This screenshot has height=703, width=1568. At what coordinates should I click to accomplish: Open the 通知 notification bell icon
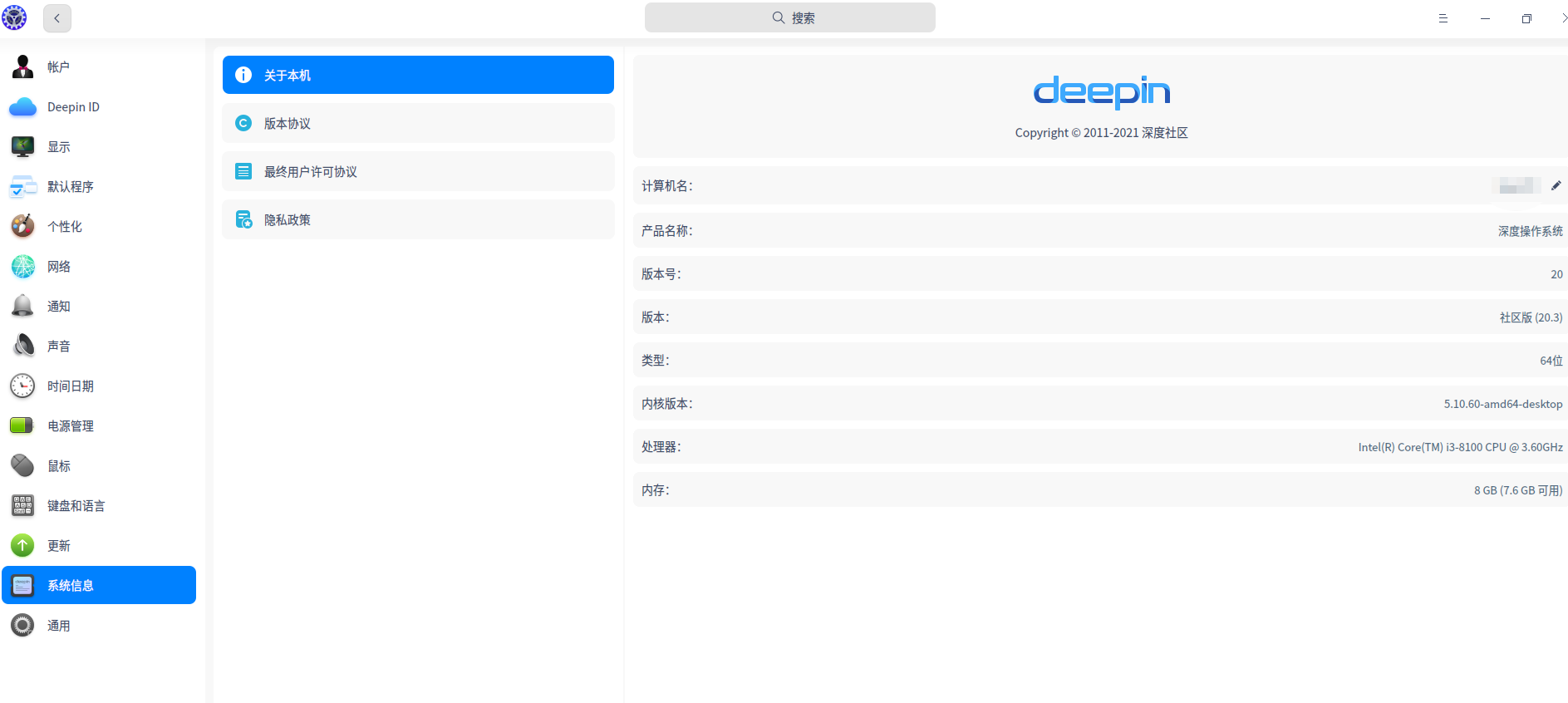(22, 306)
